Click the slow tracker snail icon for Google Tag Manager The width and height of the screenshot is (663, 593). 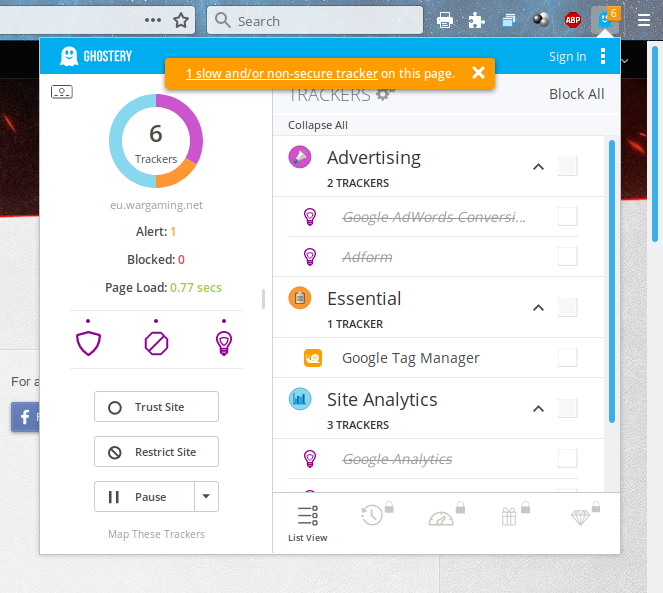coord(313,358)
